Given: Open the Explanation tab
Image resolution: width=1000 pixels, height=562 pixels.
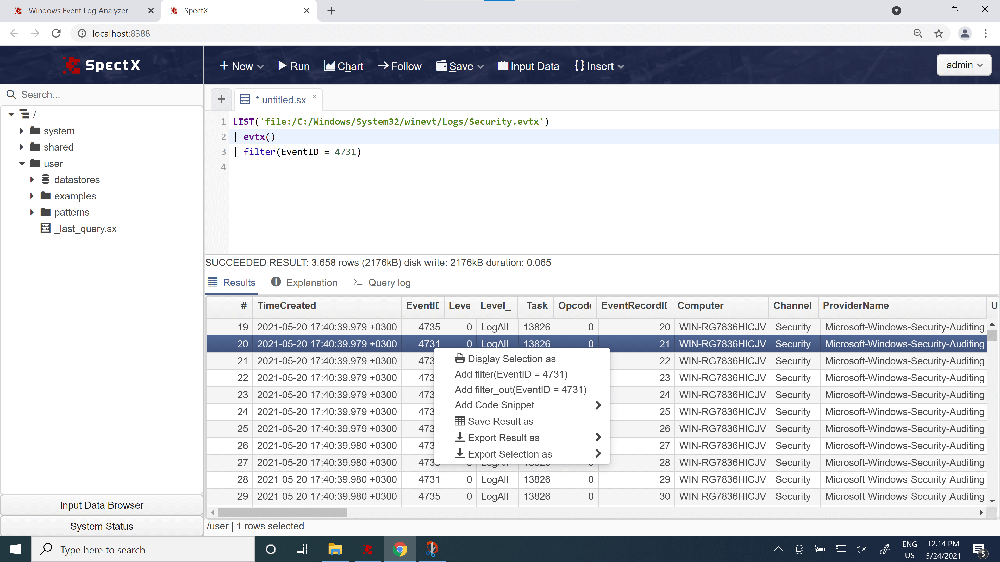Looking at the screenshot, I should point(304,283).
